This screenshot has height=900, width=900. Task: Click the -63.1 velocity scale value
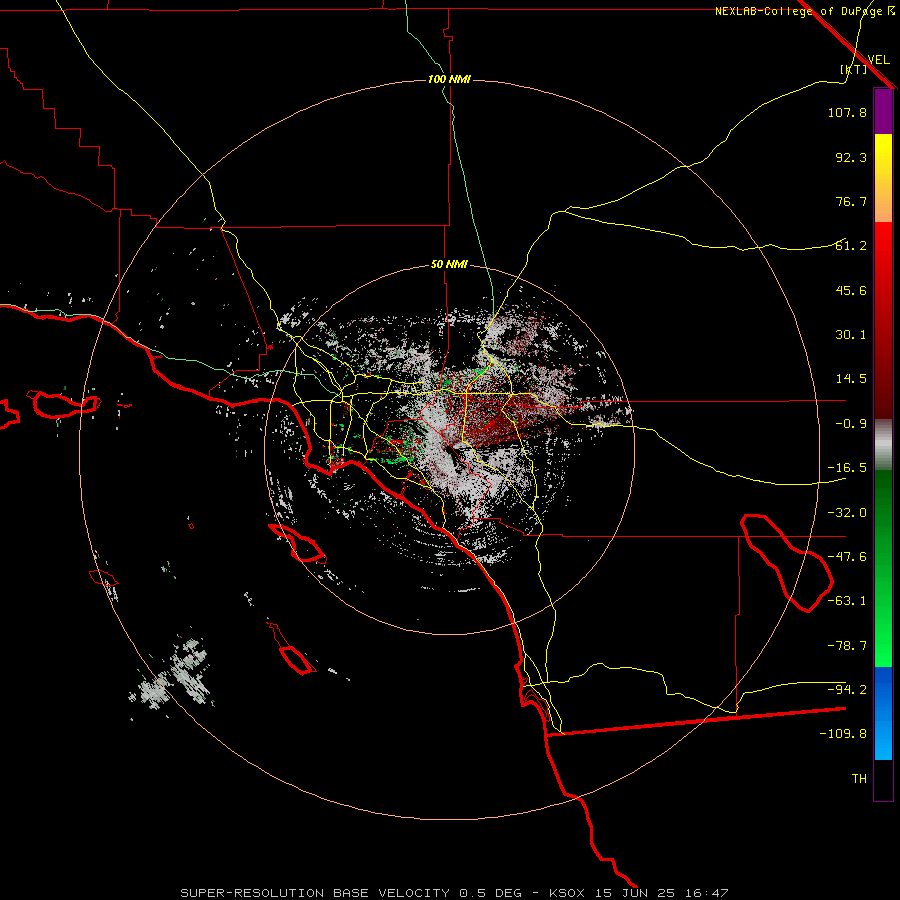point(847,601)
